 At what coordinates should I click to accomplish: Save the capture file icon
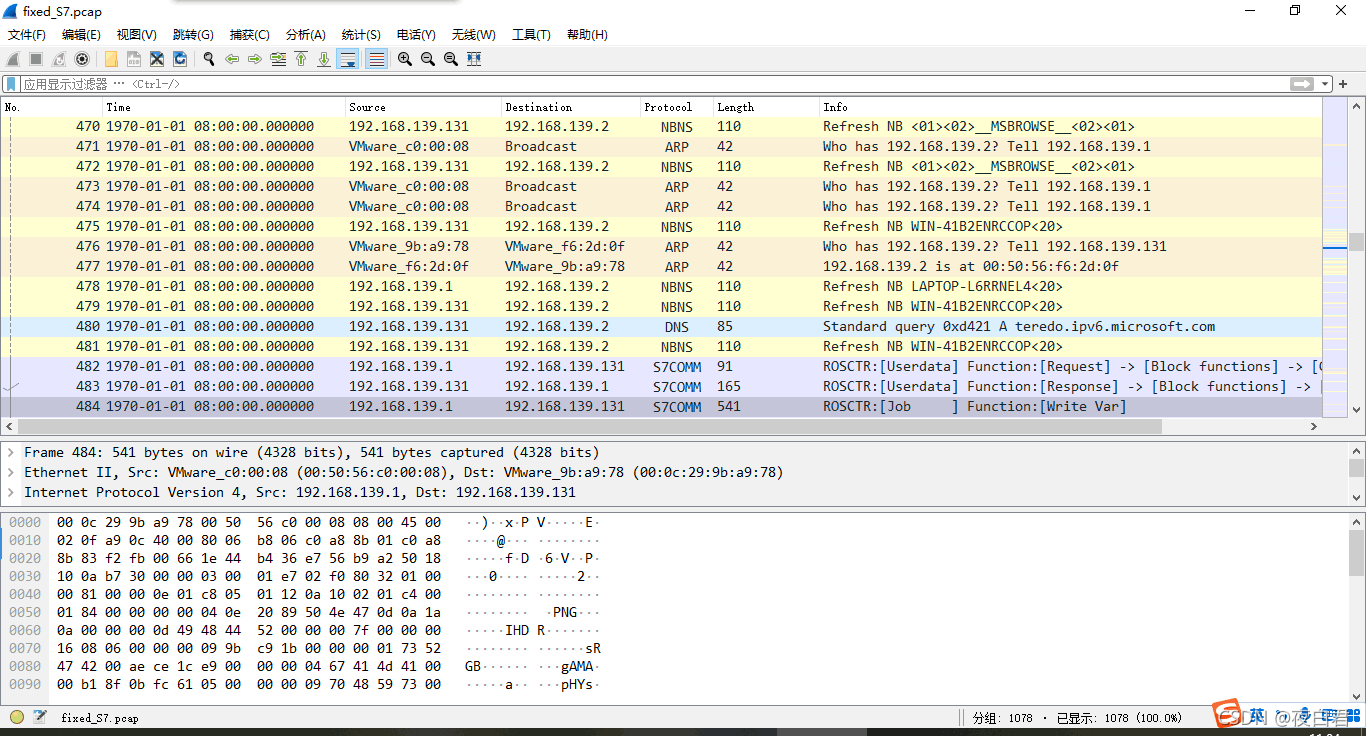click(134, 59)
